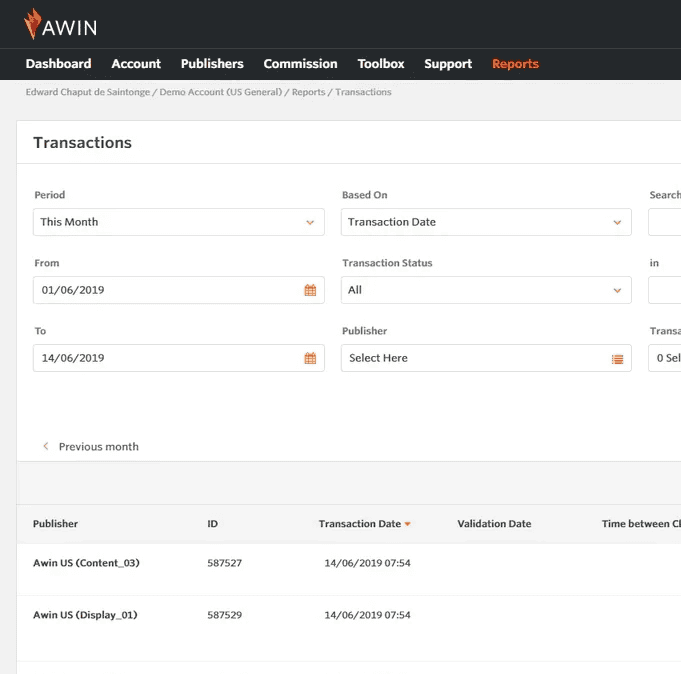Screen dimensions: 681x674
Task: Click date cell in Content_03 row
Action: [367, 563]
